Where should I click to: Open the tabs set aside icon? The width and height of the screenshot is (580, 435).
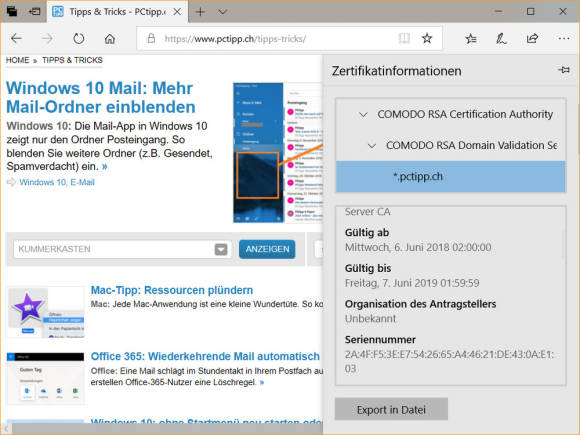tap(11, 11)
